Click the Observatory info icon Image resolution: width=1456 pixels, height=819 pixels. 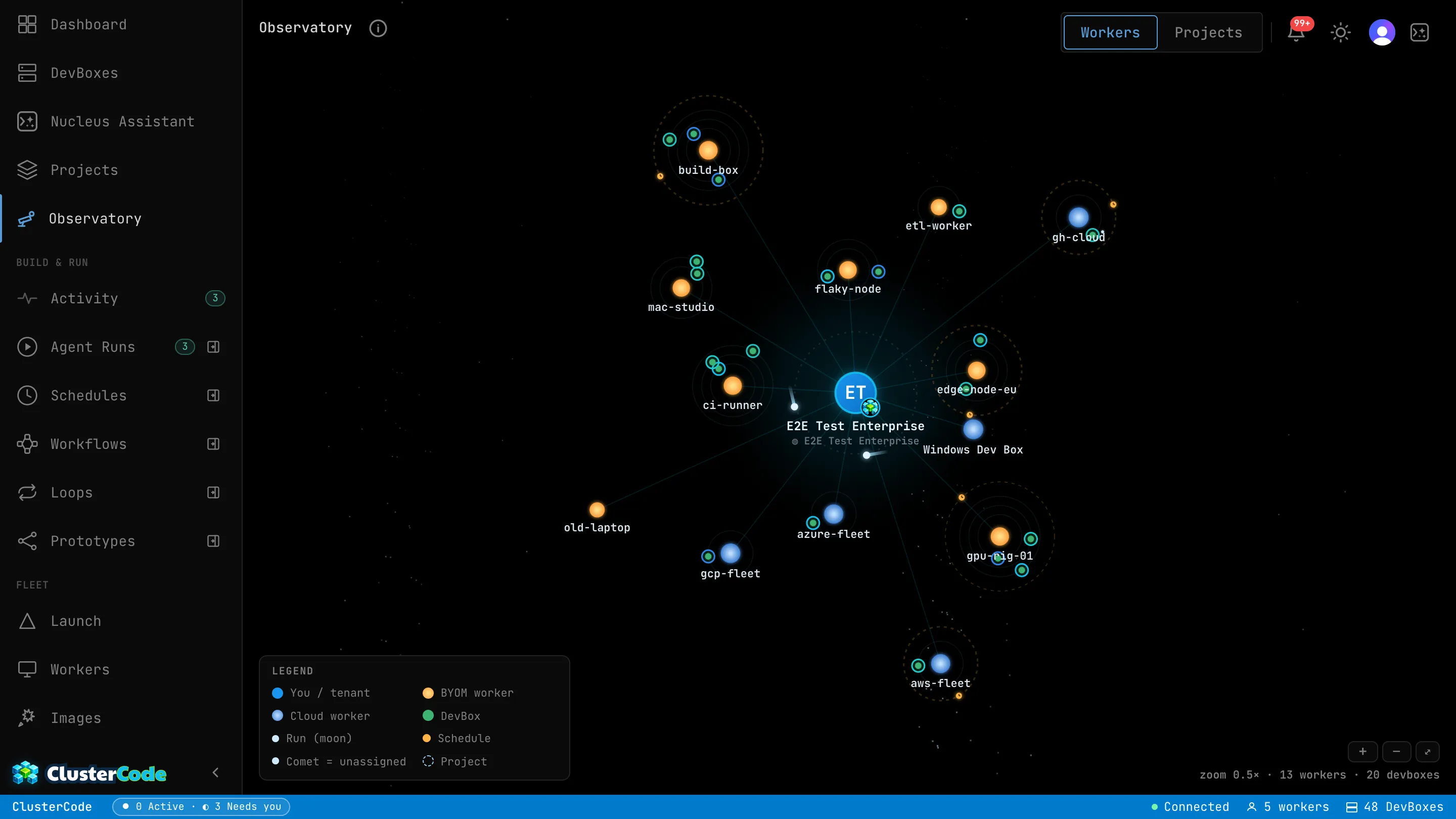pyautogui.click(x=378, y=28)
